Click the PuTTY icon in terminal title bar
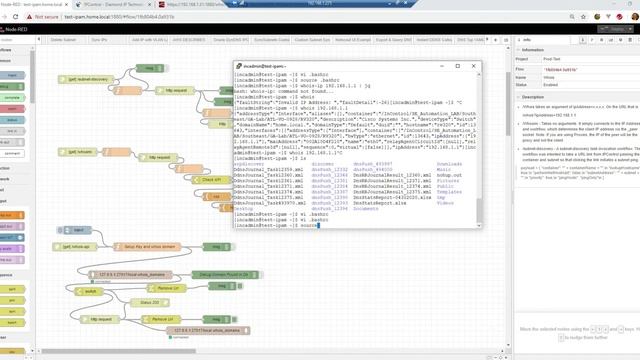 click(239, 66)
